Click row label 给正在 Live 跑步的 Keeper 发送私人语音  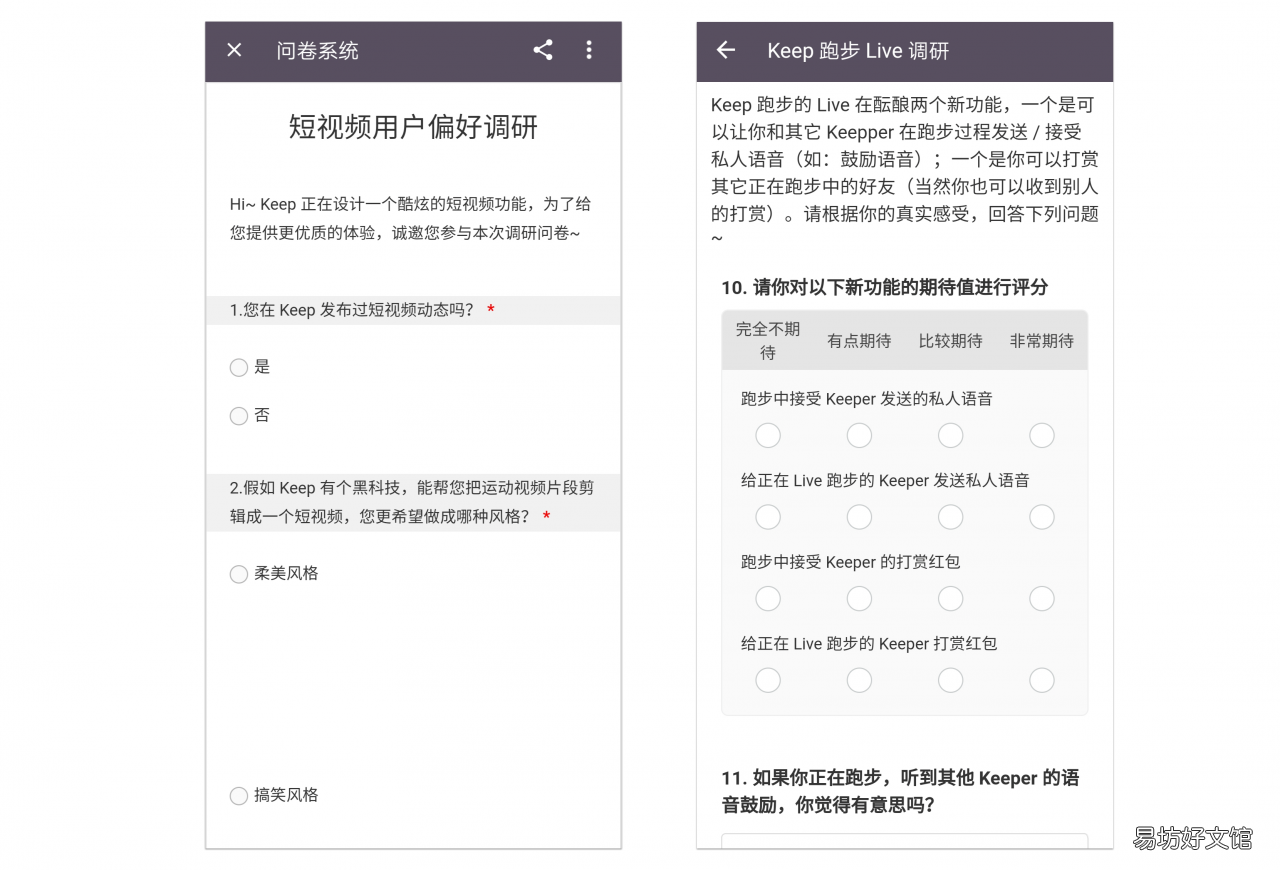pos(885,481)
